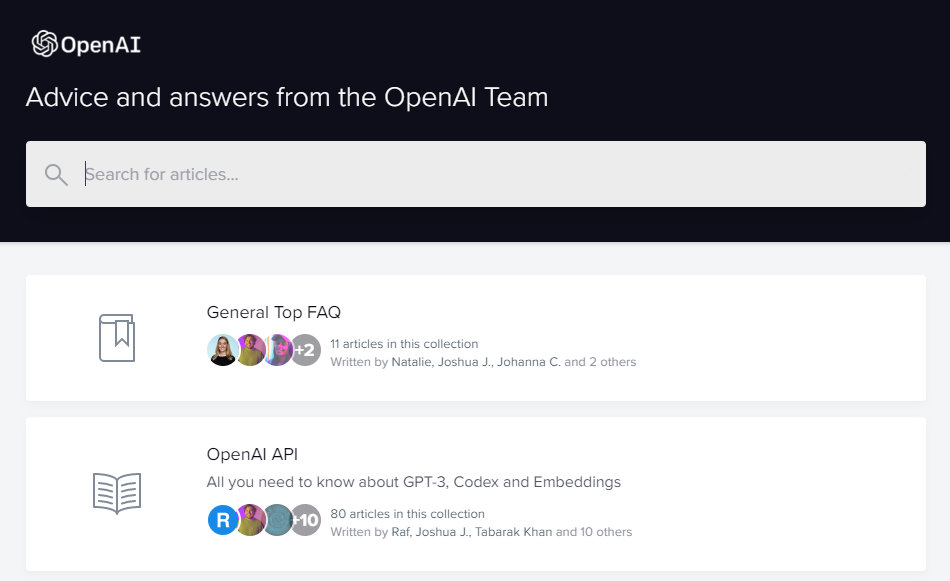Click the 11 articles in this collection text

[x=404, y=343]
